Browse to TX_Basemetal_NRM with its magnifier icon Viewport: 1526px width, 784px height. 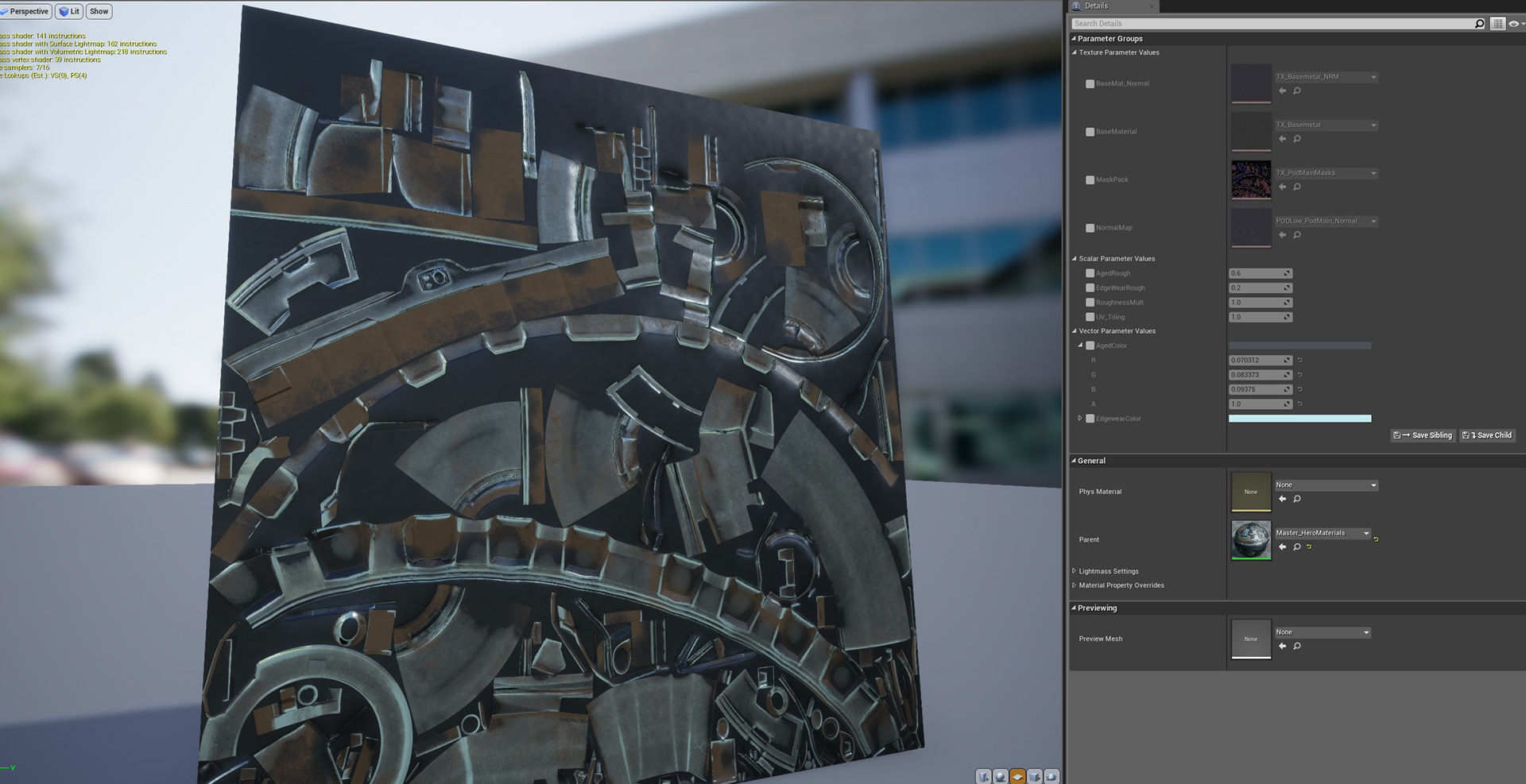(x=1297, y=91)
